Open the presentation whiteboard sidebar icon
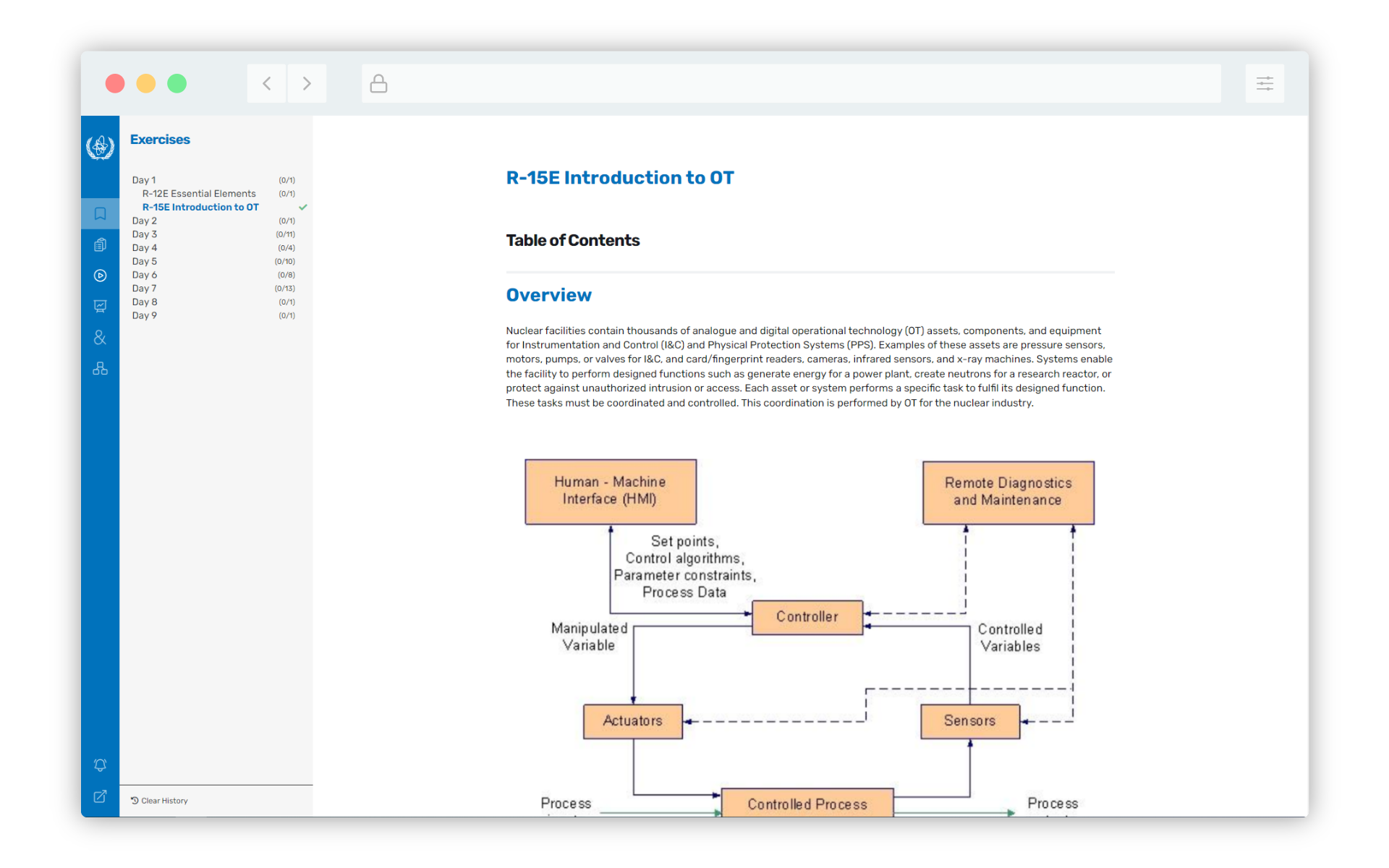 click(100, 307)
